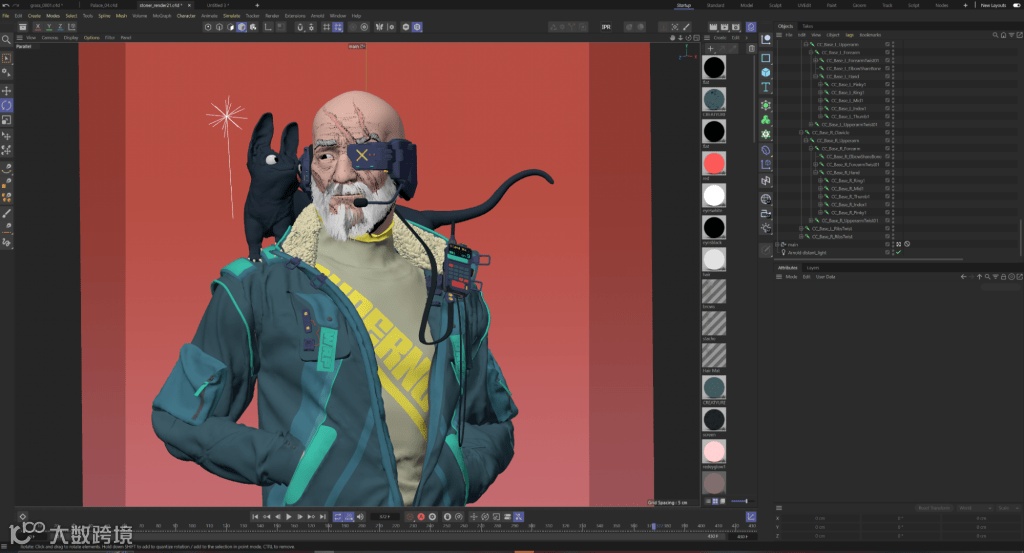Screen dimensions: 1024x553
Task: Add a Cube primitive from object palette
Action: click(x=766, y=72)
